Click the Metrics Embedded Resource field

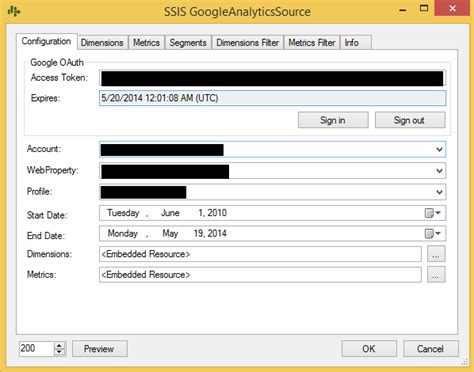[x=260, y=275]
